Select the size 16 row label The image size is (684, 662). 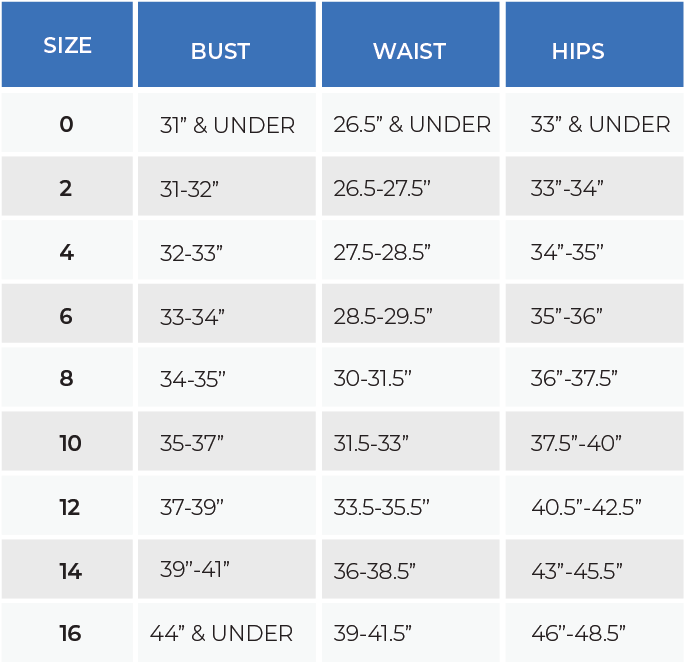pos(69,634)
